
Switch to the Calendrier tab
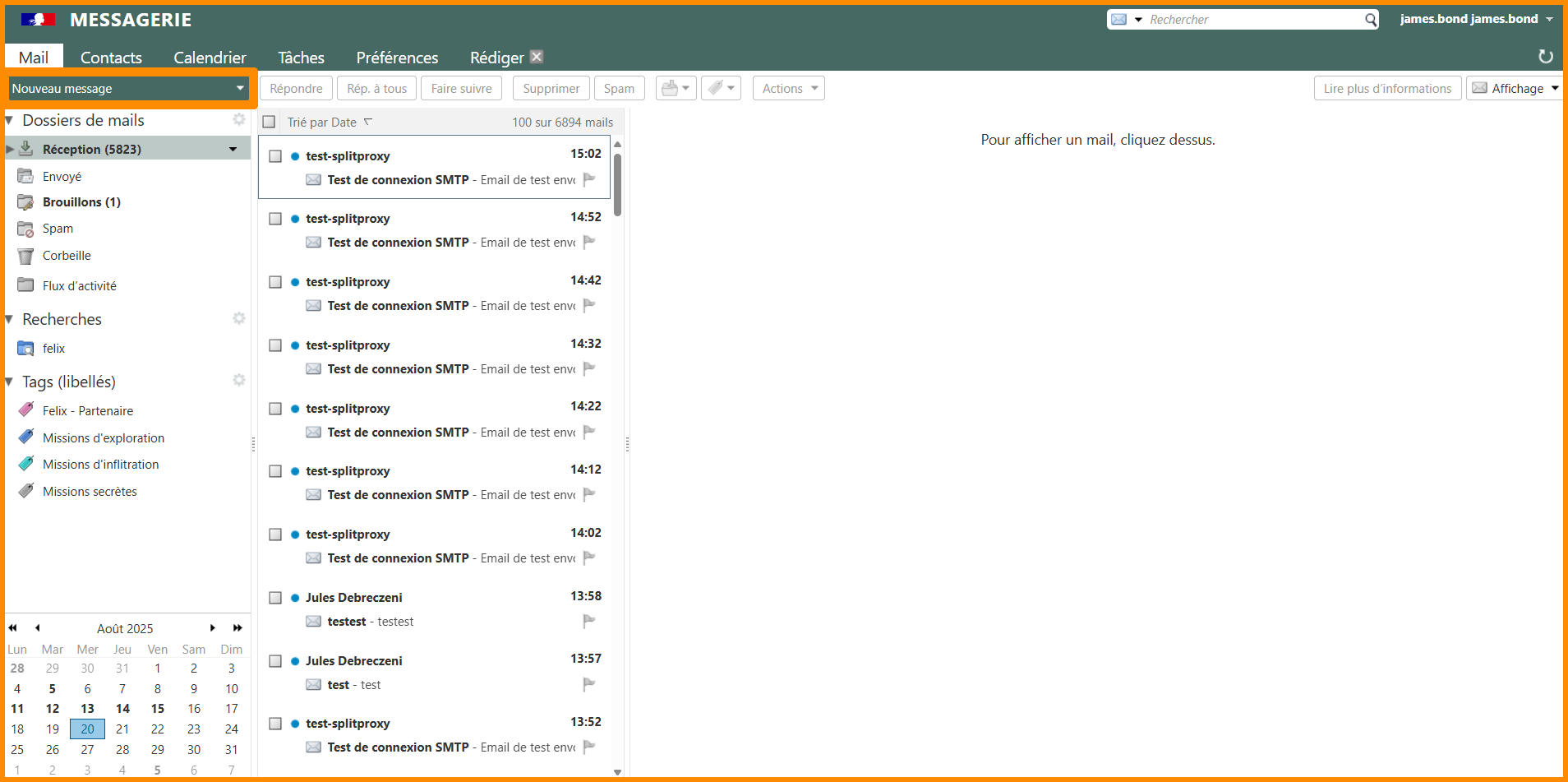(x=210, y=58)
